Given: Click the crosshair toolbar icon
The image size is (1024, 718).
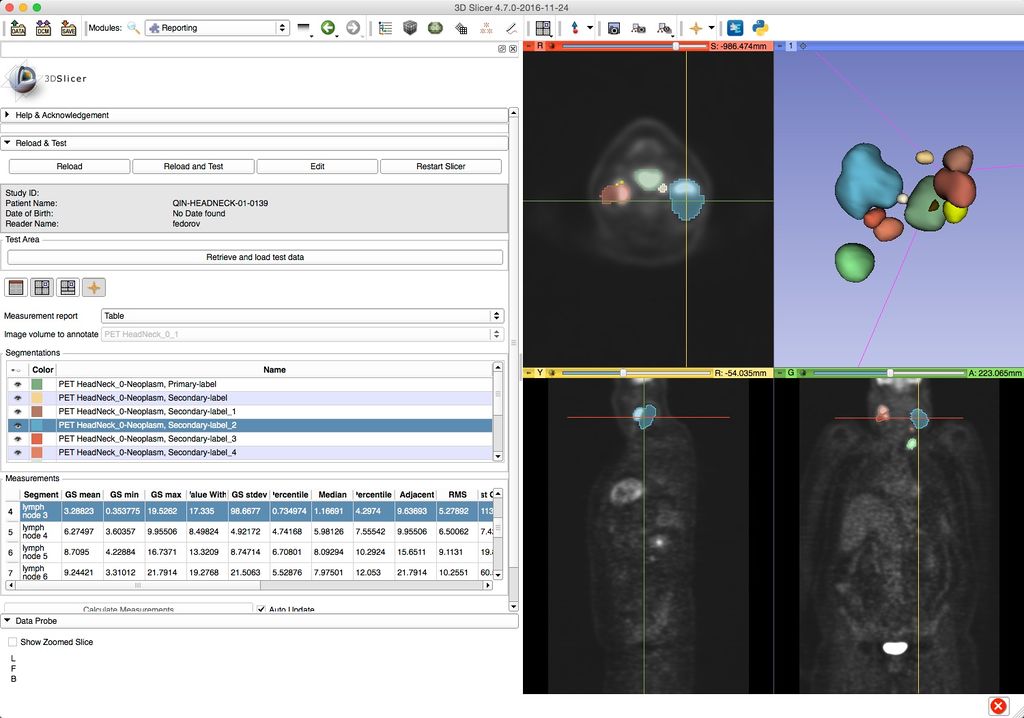Looking at the screenshot, I should [696, 28].
